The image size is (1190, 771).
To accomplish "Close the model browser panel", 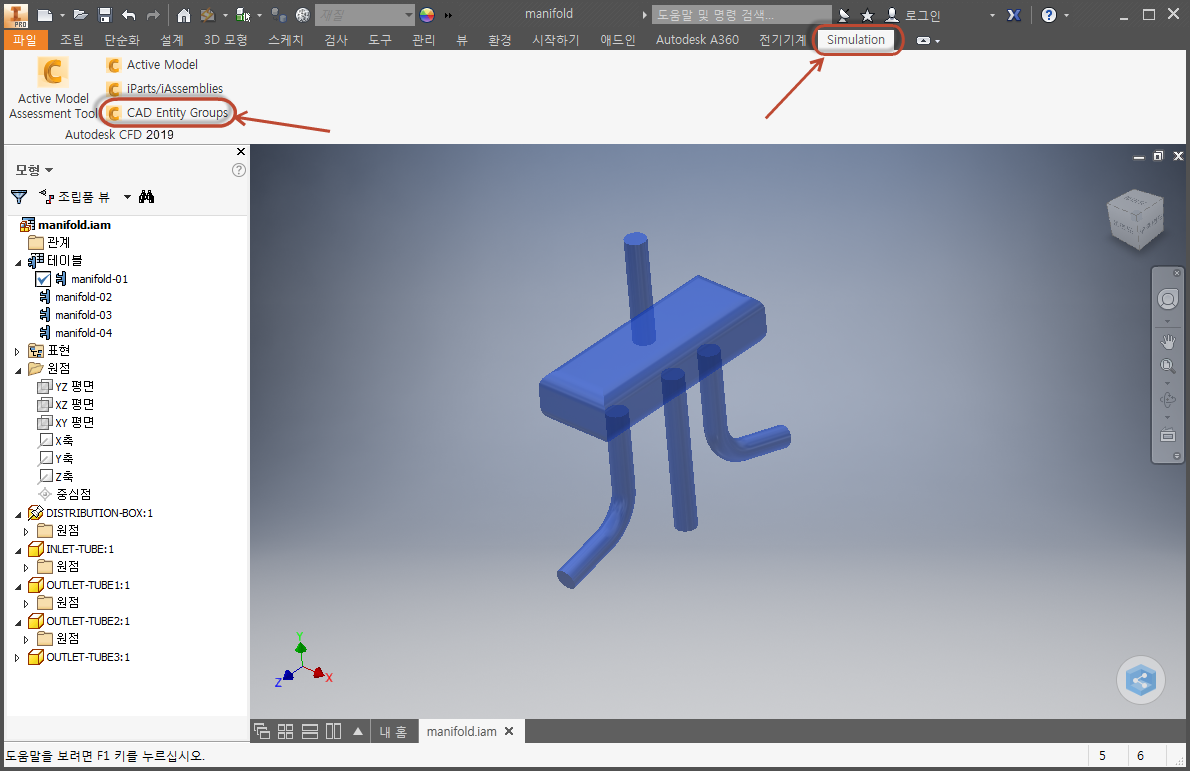I will coord(241,152).
